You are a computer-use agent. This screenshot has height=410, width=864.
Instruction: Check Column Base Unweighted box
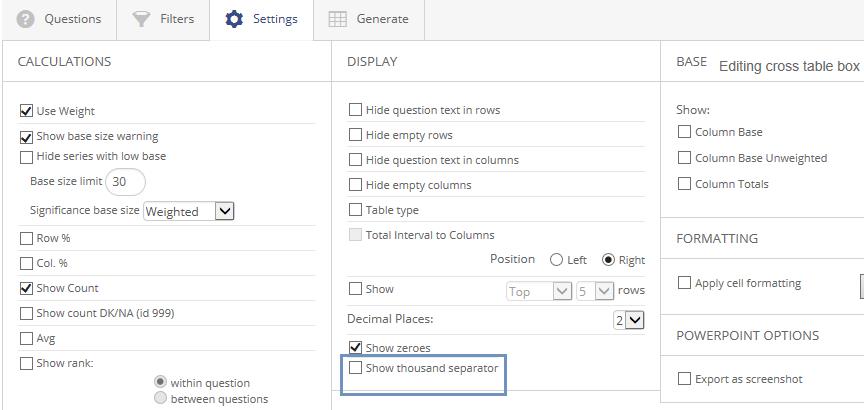point(685,158)
